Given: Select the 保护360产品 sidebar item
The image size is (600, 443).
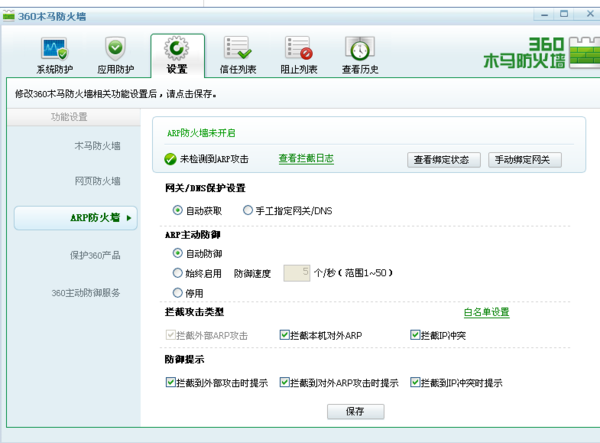Looking at the screenshot, I should point(95,255).
